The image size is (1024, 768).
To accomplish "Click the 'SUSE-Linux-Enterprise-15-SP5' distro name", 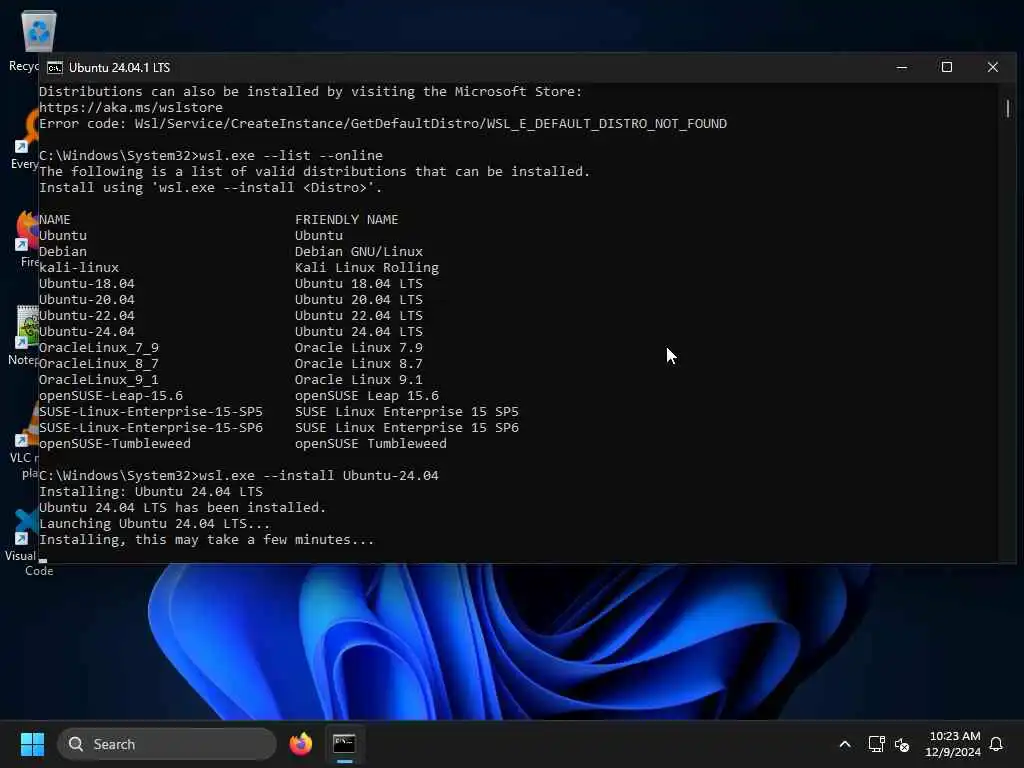I will click(151, 411).
